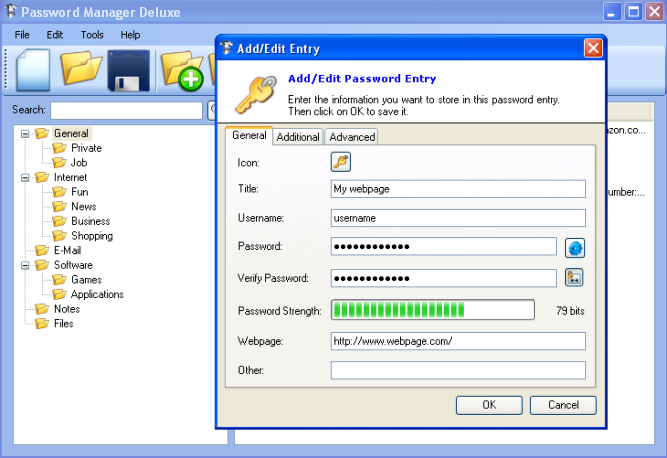Click OK to save the entry
Screen dimensions: 667x458
pyautogui.click(x=489, y=405)
